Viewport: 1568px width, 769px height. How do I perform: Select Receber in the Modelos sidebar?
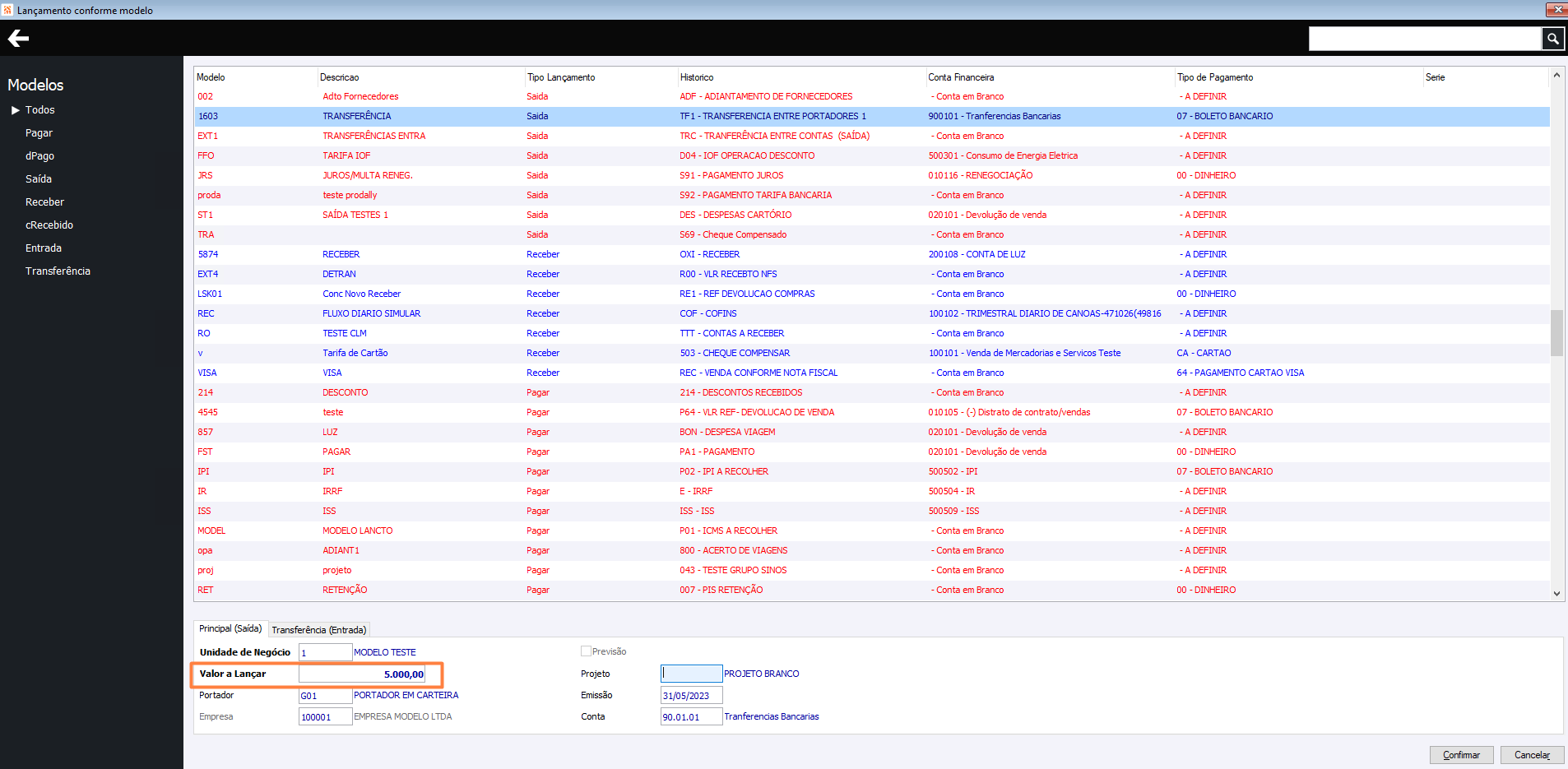point(44,202)
